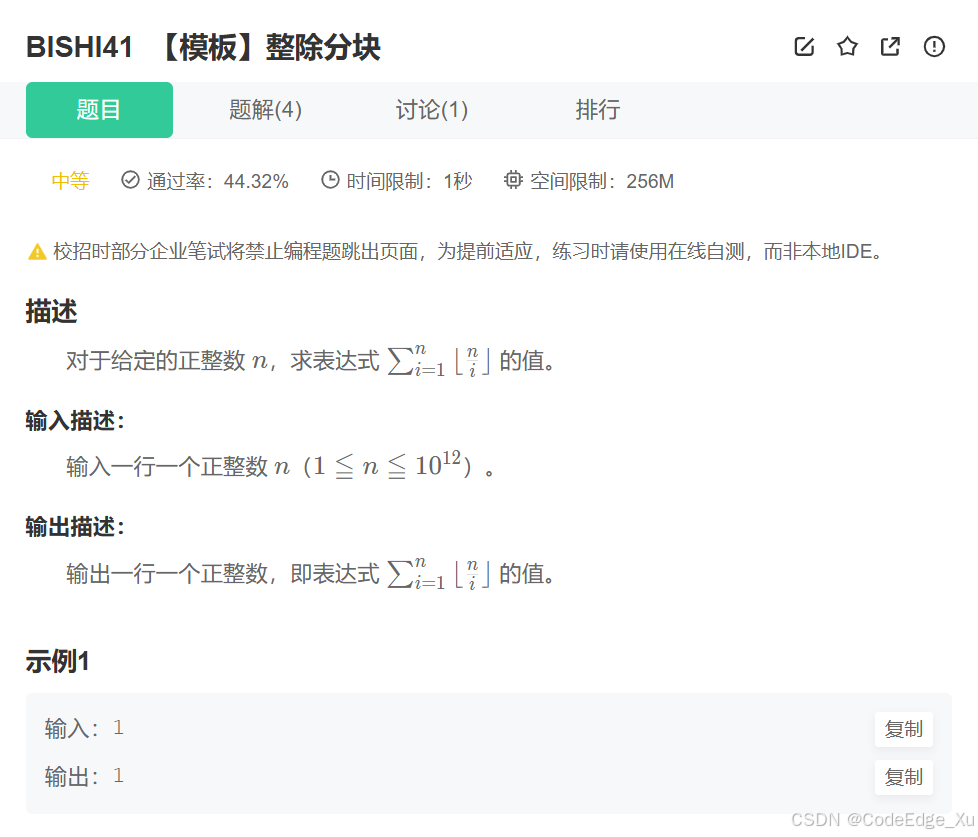
Task: Switch to the 排行 tab
Action: pos(597,110)
